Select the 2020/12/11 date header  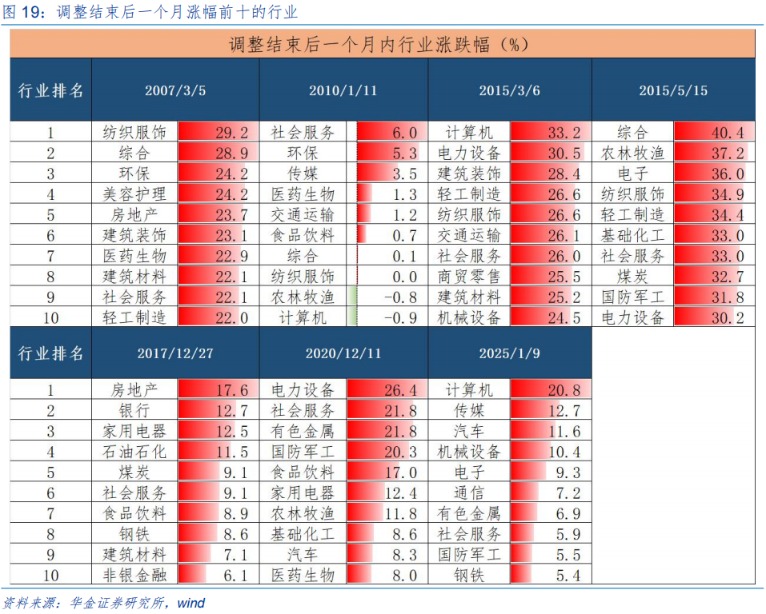point(343,355)
